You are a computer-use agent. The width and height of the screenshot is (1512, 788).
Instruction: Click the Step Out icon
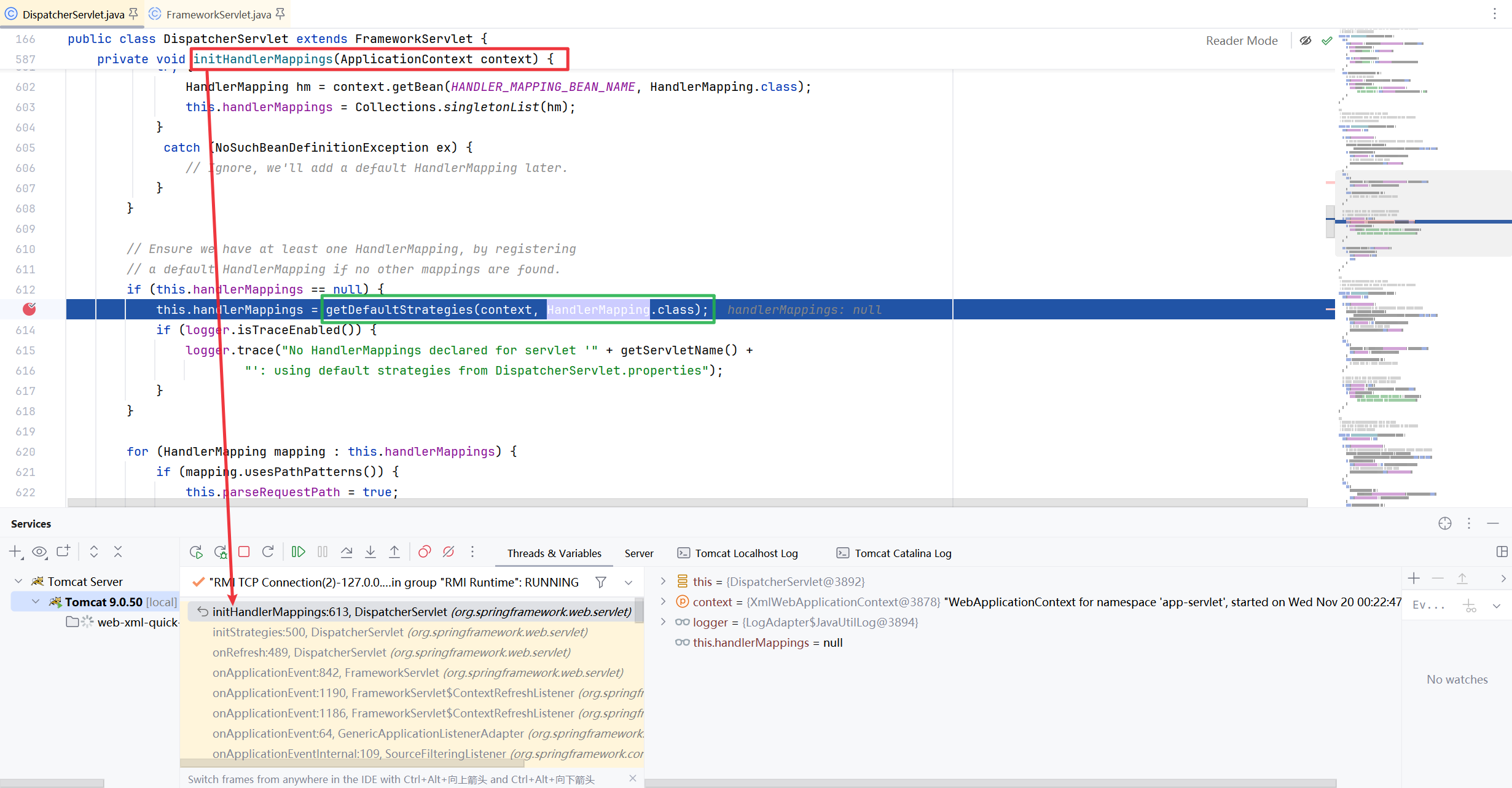(394, 552)
